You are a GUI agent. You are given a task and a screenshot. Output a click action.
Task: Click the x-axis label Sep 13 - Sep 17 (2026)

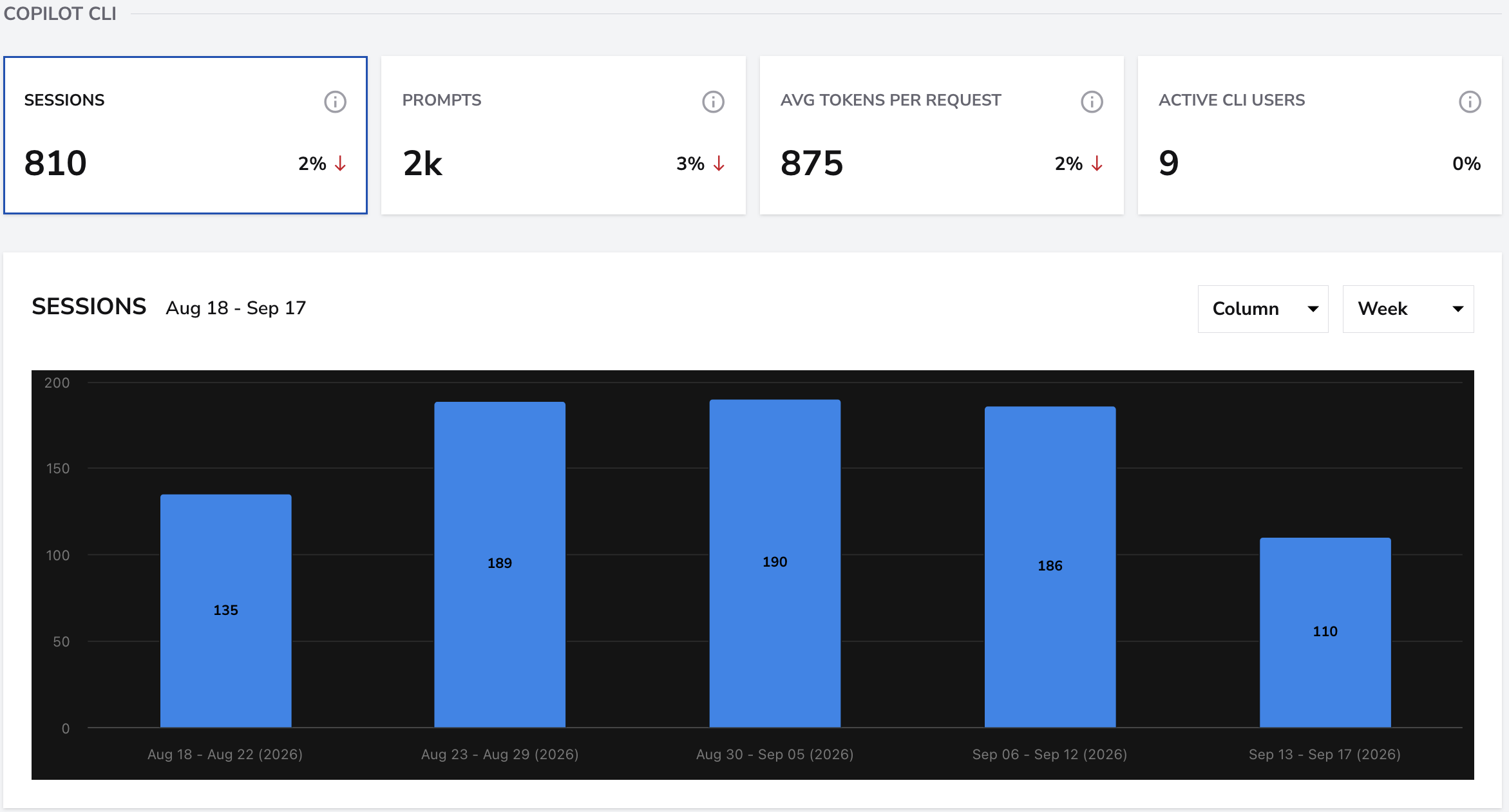[1325, 754]
